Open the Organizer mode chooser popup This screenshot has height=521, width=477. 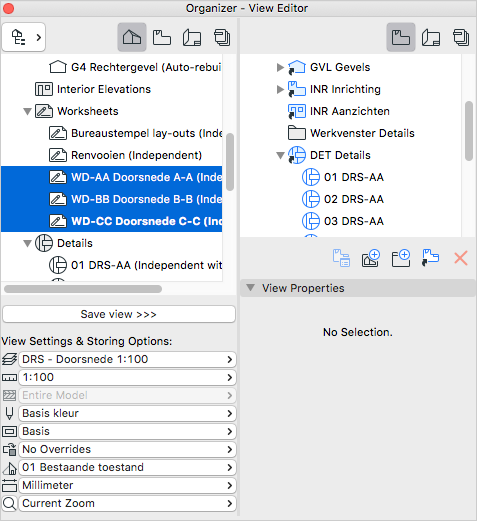[24, 37]
